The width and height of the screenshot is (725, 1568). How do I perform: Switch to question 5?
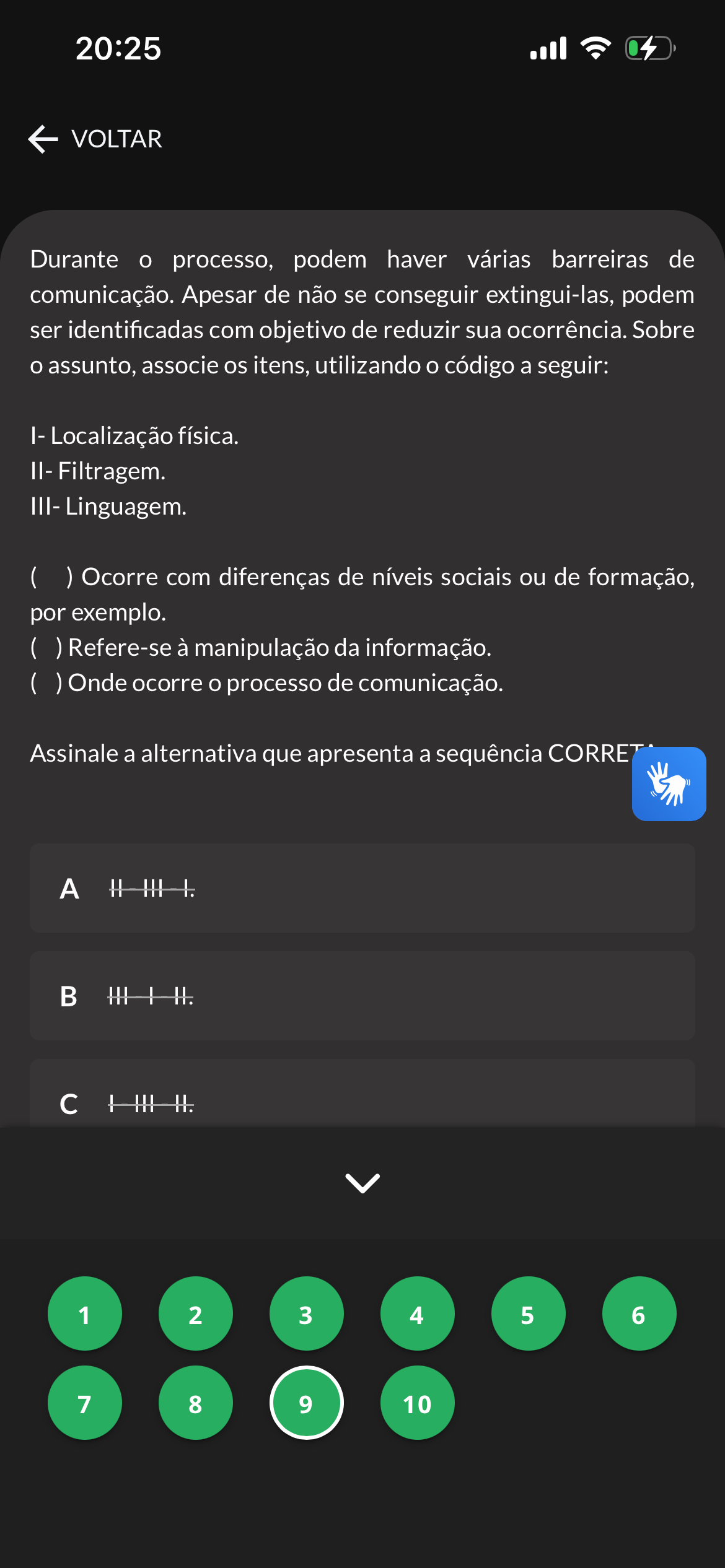529,1313
